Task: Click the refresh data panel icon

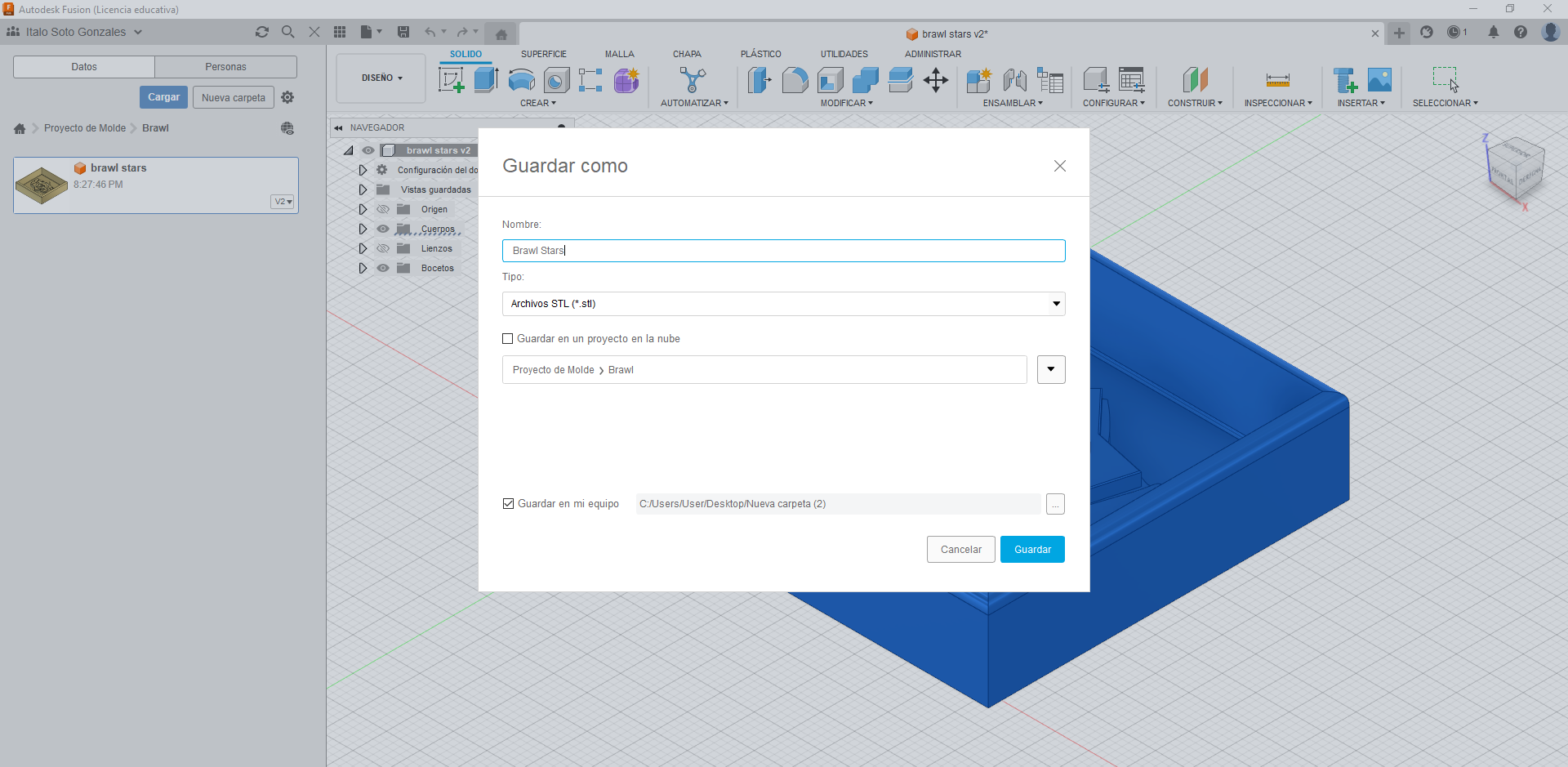Action: point(262,32)
